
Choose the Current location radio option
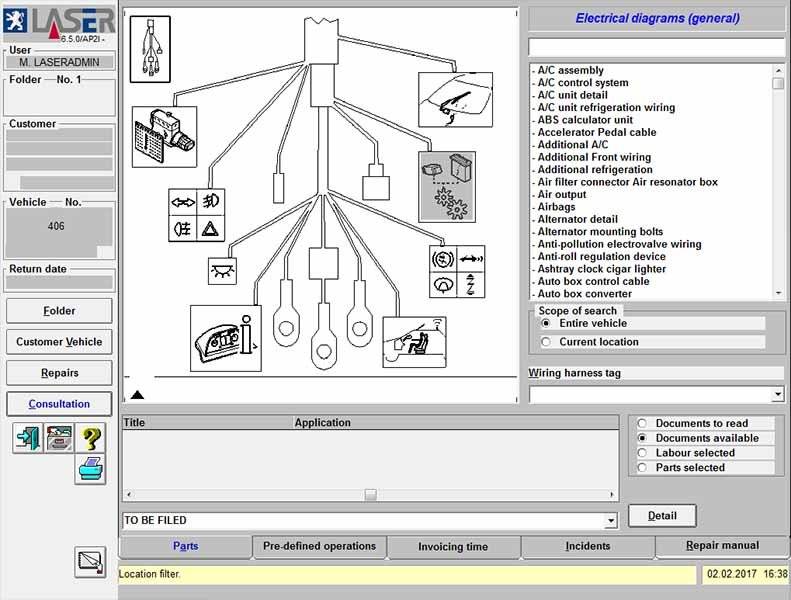pos(546,342)
